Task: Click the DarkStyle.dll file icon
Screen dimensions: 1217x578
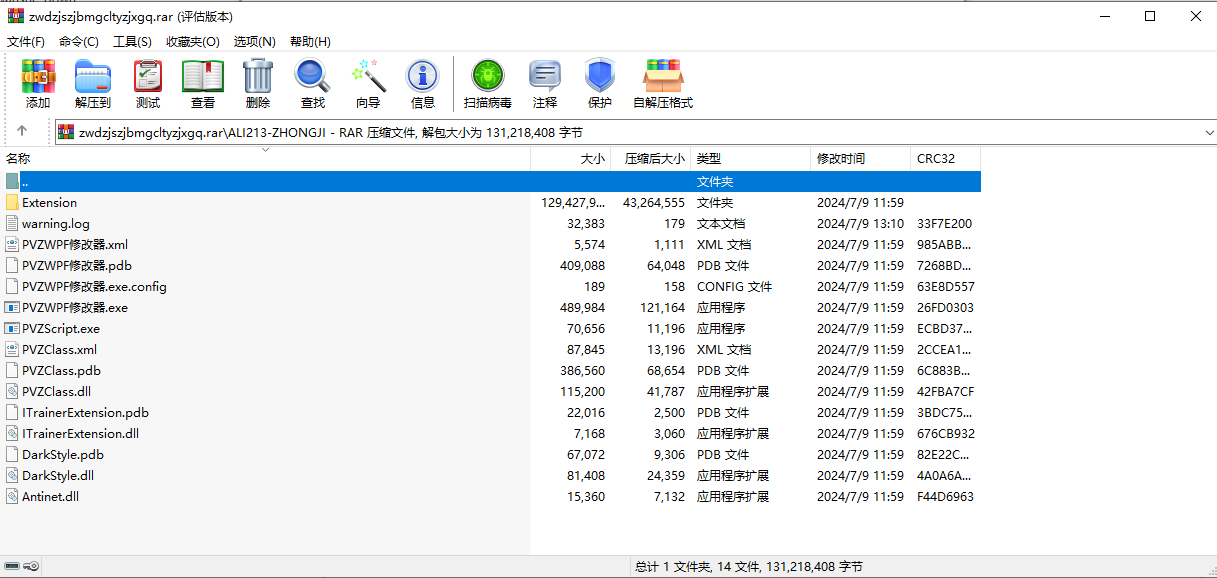Action: pos(12,476)
